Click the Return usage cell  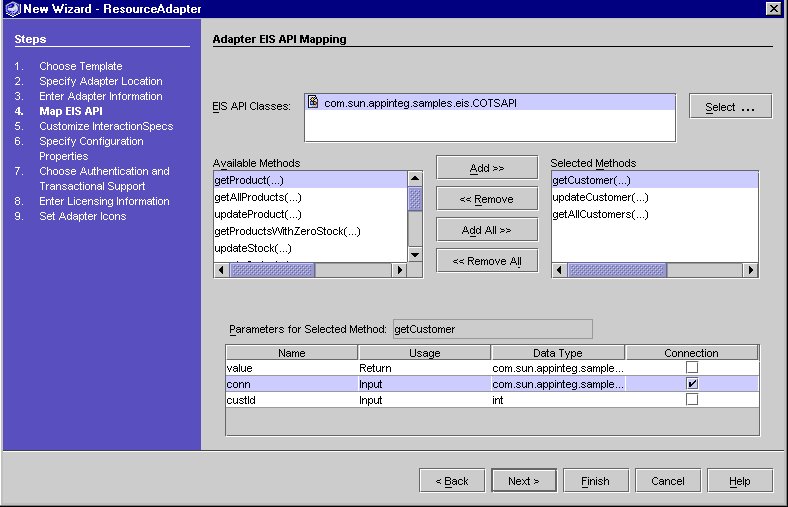point(425,368)
